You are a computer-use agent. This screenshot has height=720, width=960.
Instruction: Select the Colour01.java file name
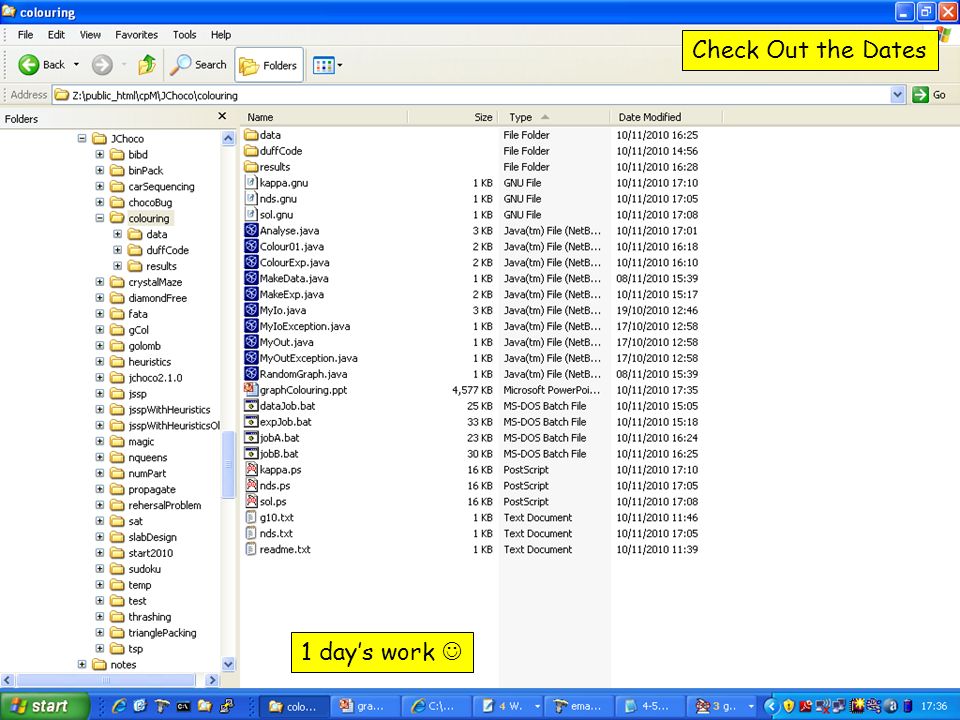[292, 247]
